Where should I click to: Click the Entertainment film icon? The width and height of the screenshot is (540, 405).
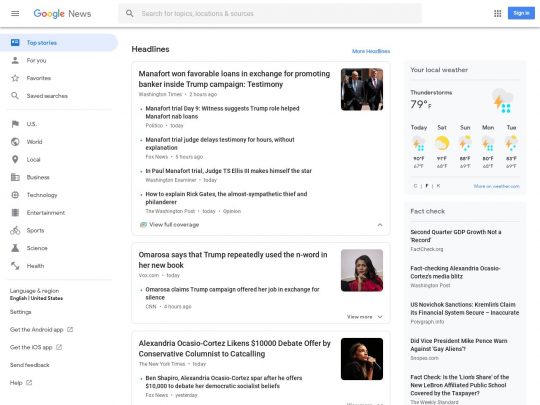(x=15, y=212)
